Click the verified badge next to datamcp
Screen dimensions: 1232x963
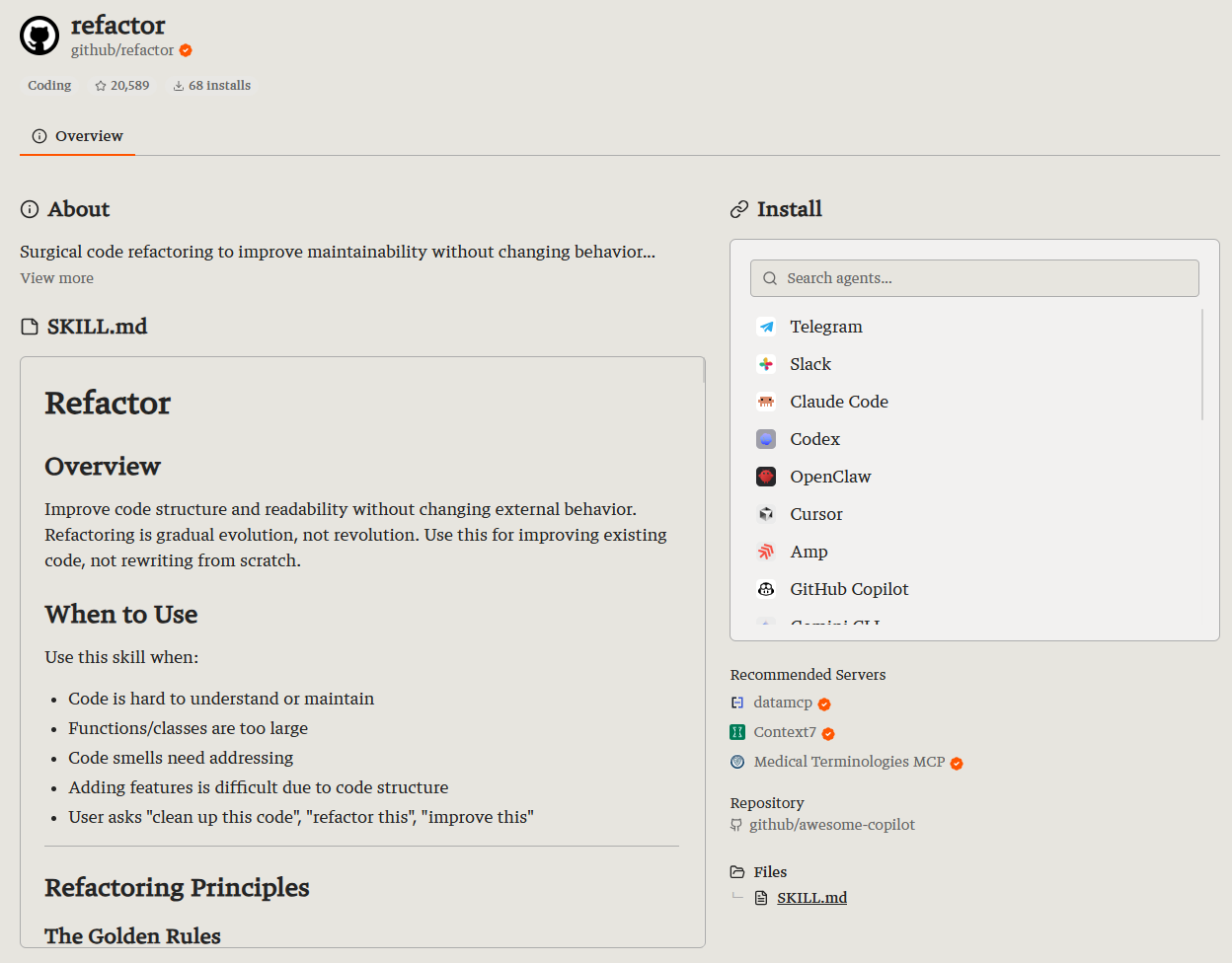click(824, 704)
